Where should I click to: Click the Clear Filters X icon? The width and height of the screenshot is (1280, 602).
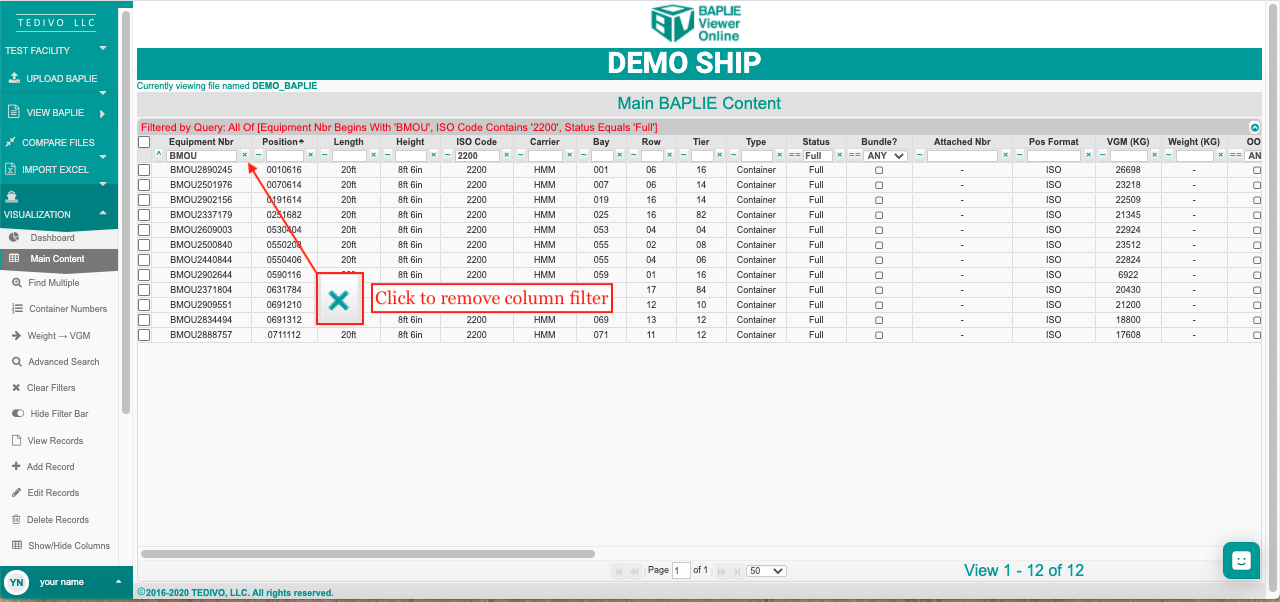[16, 388]
